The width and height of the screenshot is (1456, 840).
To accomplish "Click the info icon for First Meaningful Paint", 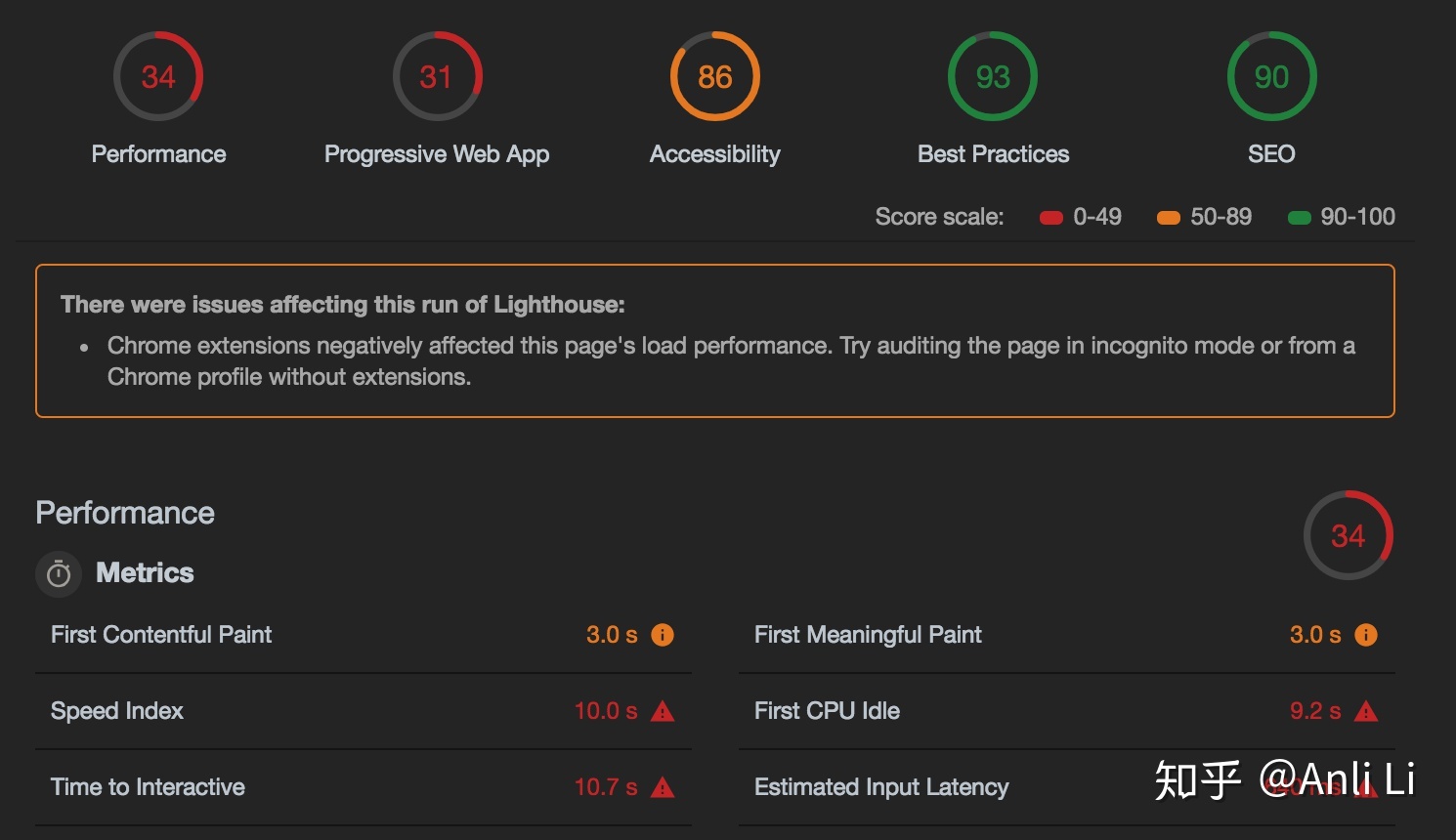I will [x=1366, y=635].
